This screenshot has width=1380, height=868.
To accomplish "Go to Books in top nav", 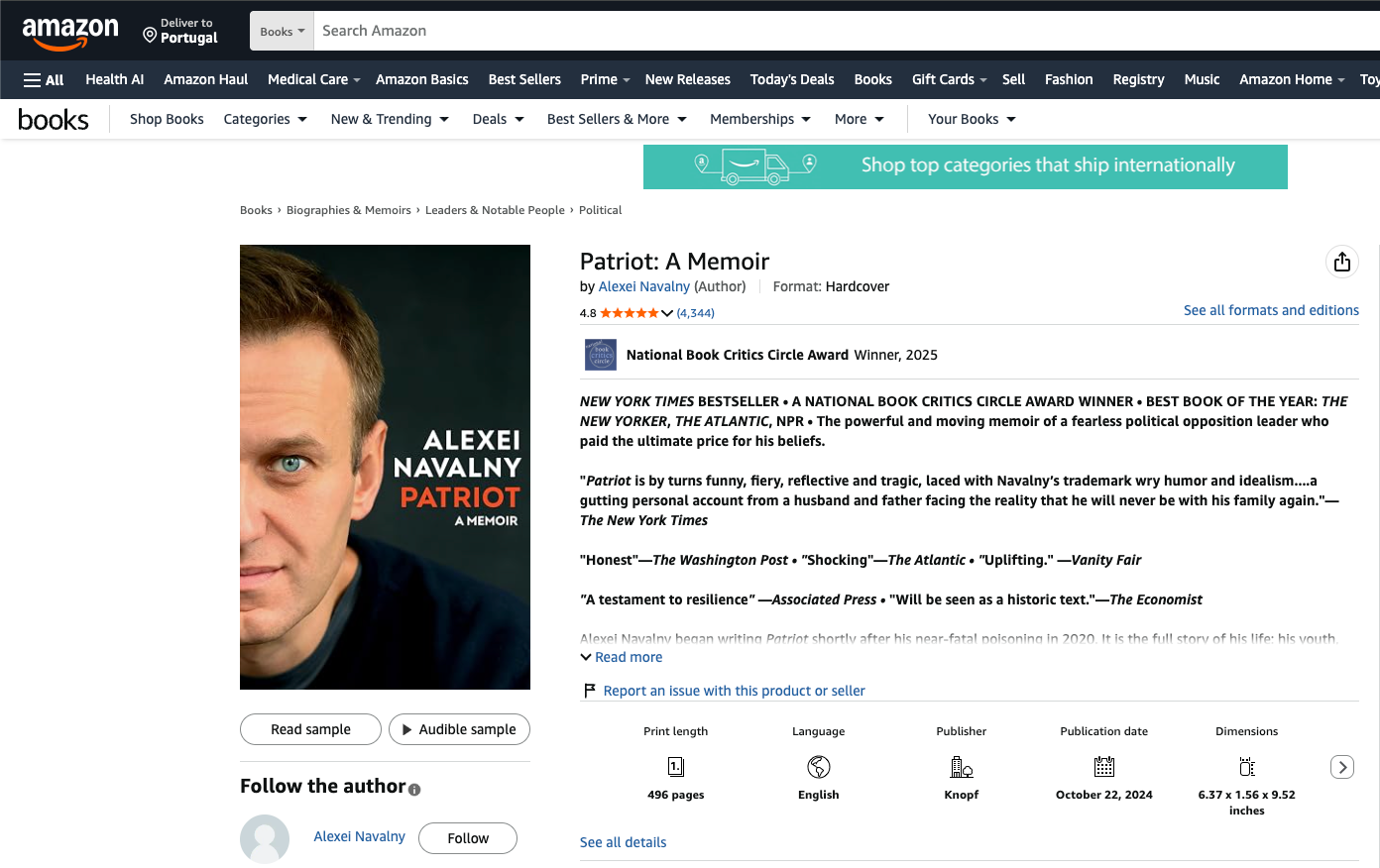I will 873,79.
